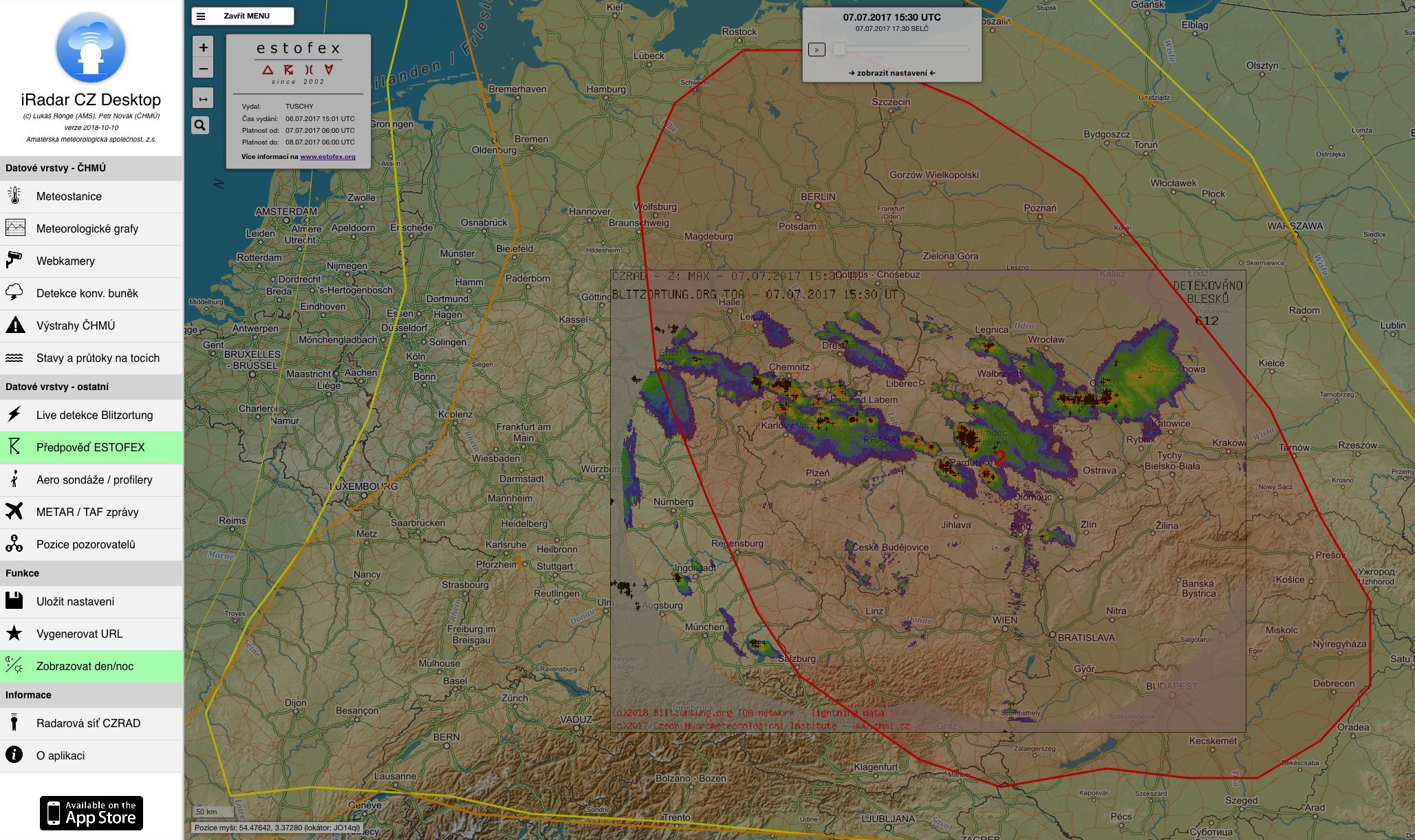Click the O aplikaci info icon
The height and width of the screenshot is (840, 1415).
coord(14,755)
